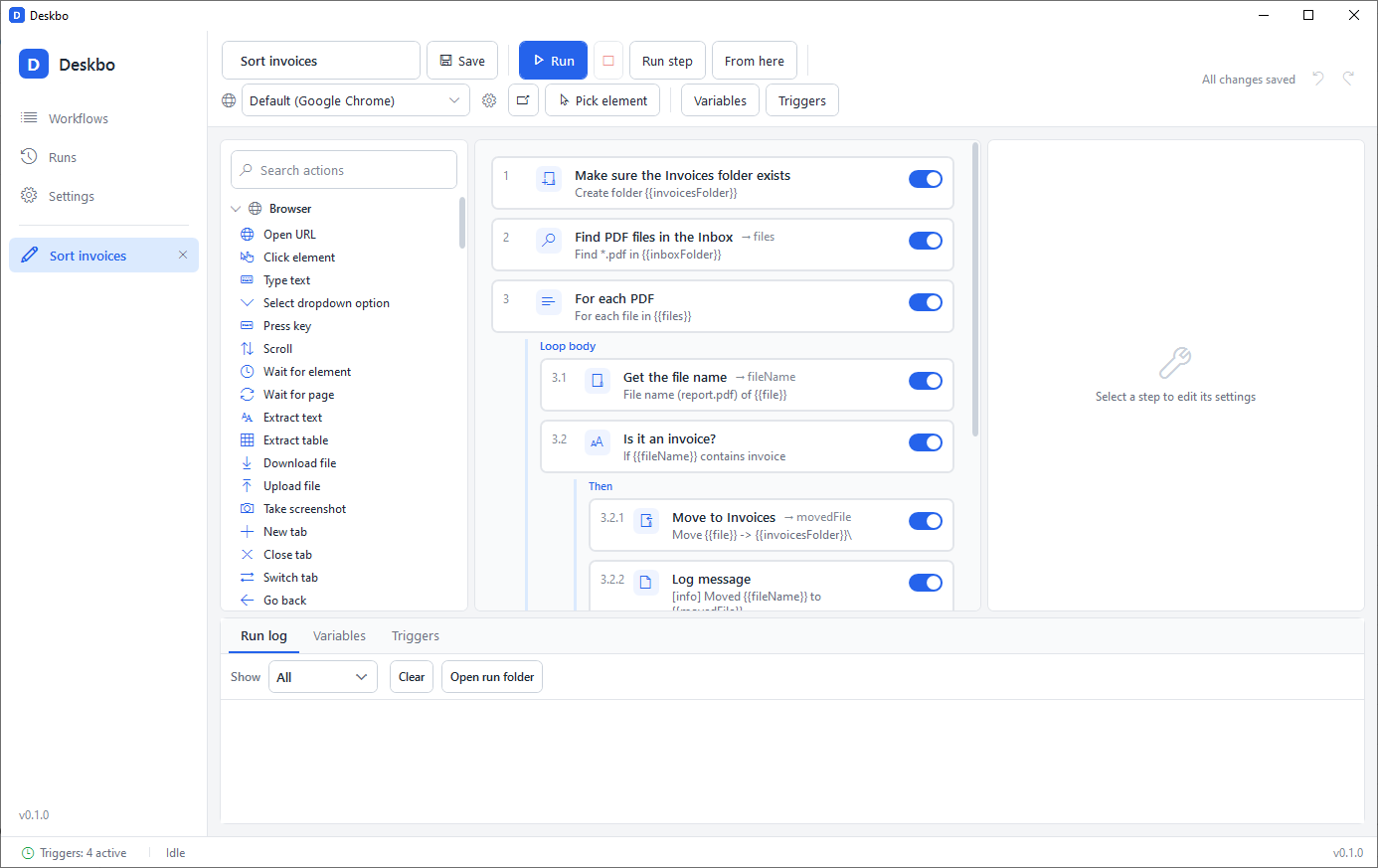Screen dimensions: 1378x868
Task: Close the Sort invoices sidebar tab
Action: (183, 255)
